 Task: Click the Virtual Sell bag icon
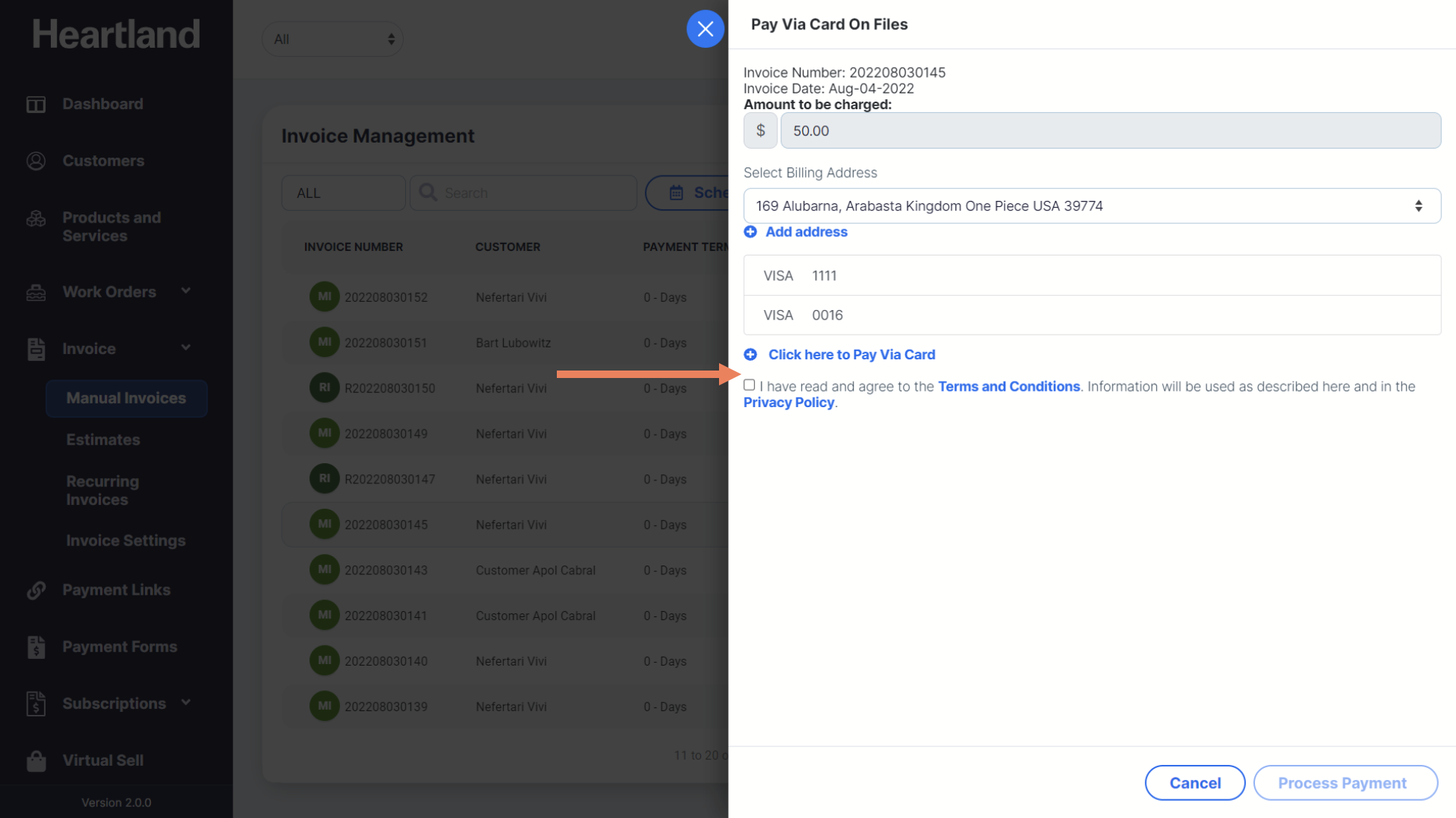(x=36, y=760)
